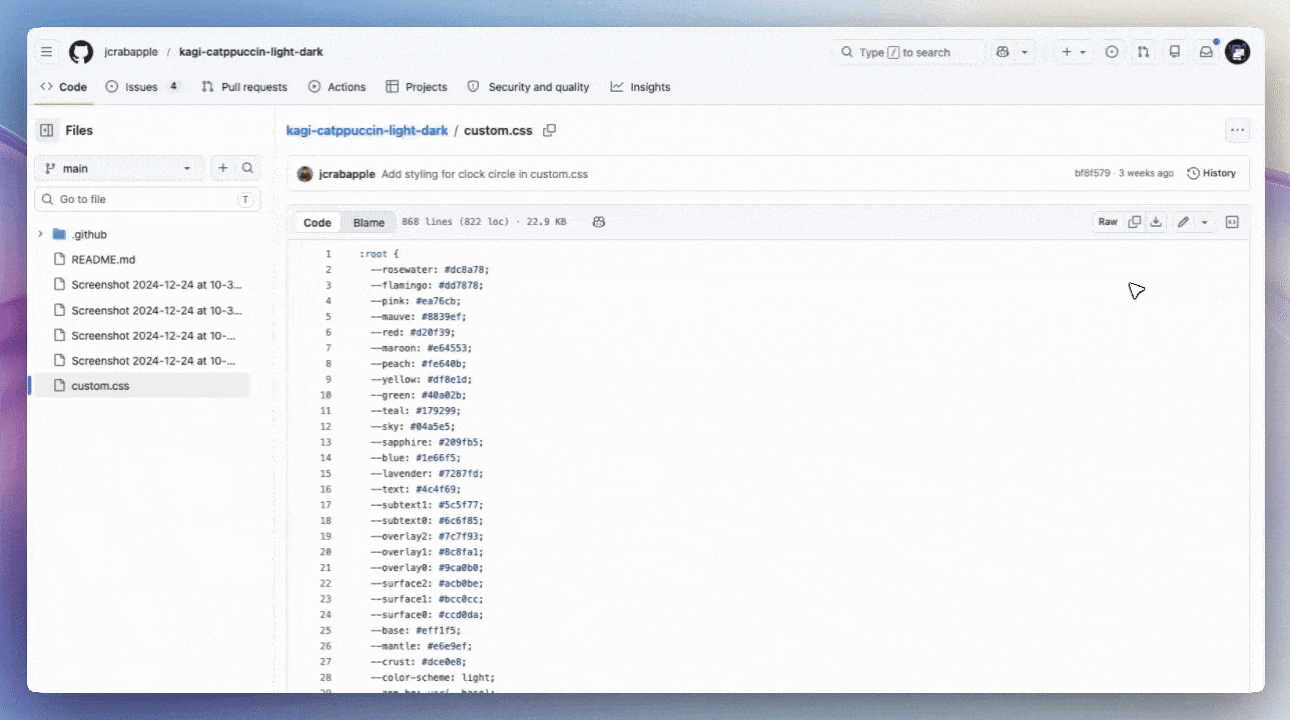Ask Copilot about this file icon
This screenshot has width=1290, height=720.
(598, 222)
